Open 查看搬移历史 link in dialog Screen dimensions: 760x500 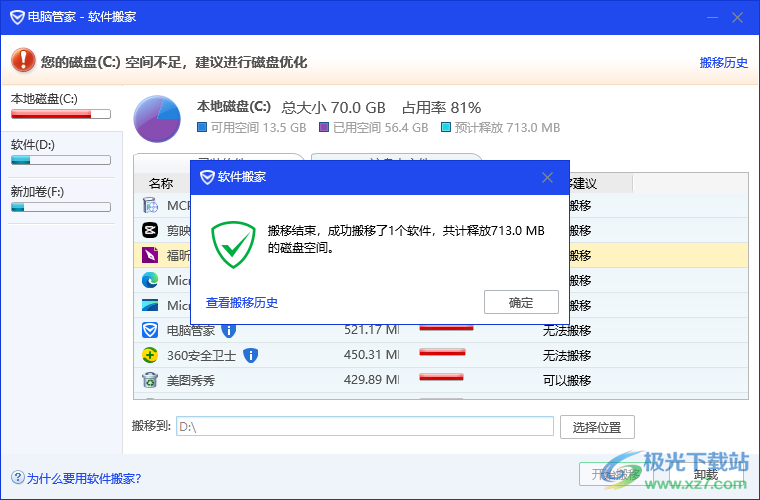242,303
